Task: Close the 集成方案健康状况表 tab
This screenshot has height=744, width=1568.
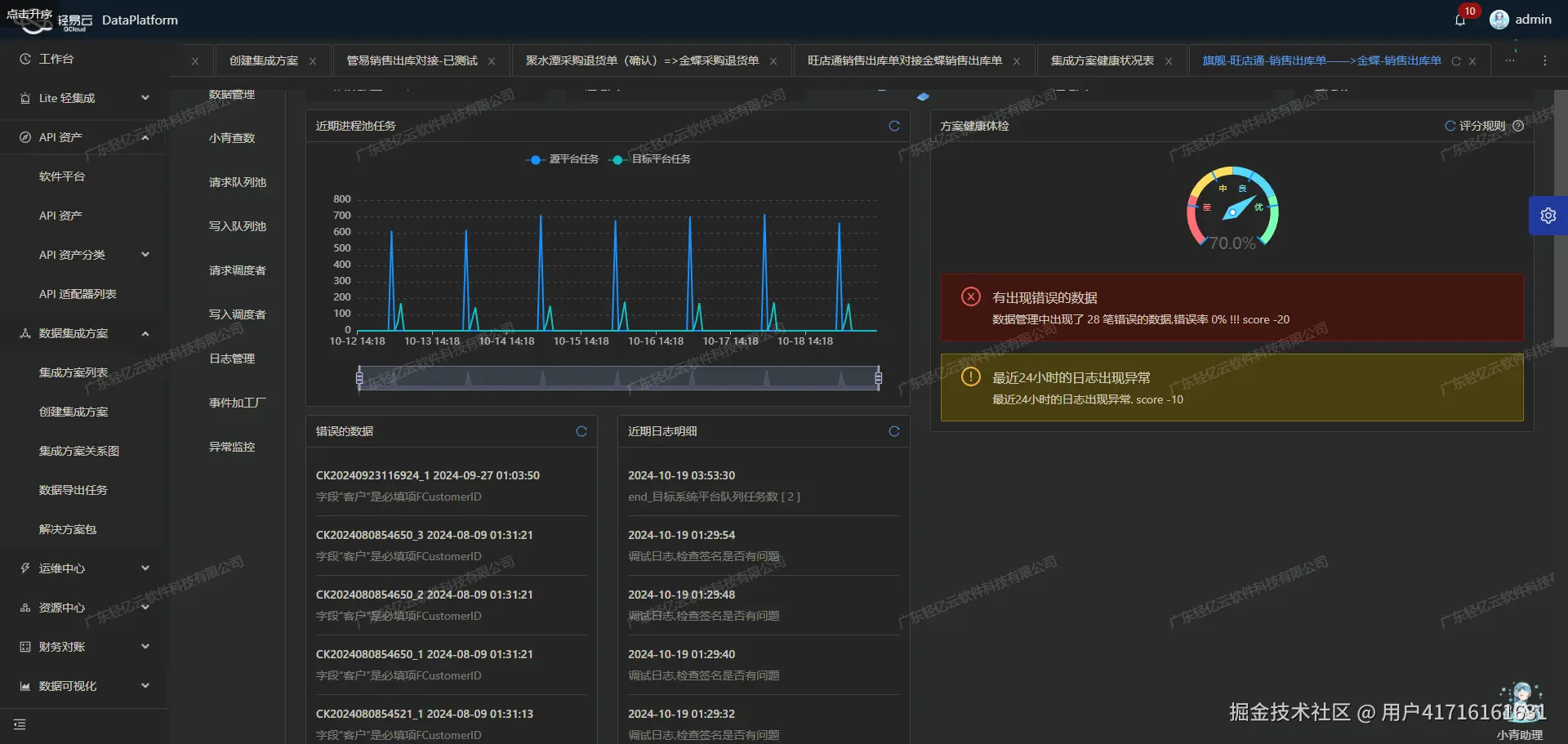Action: click(x=1169, y=61)
